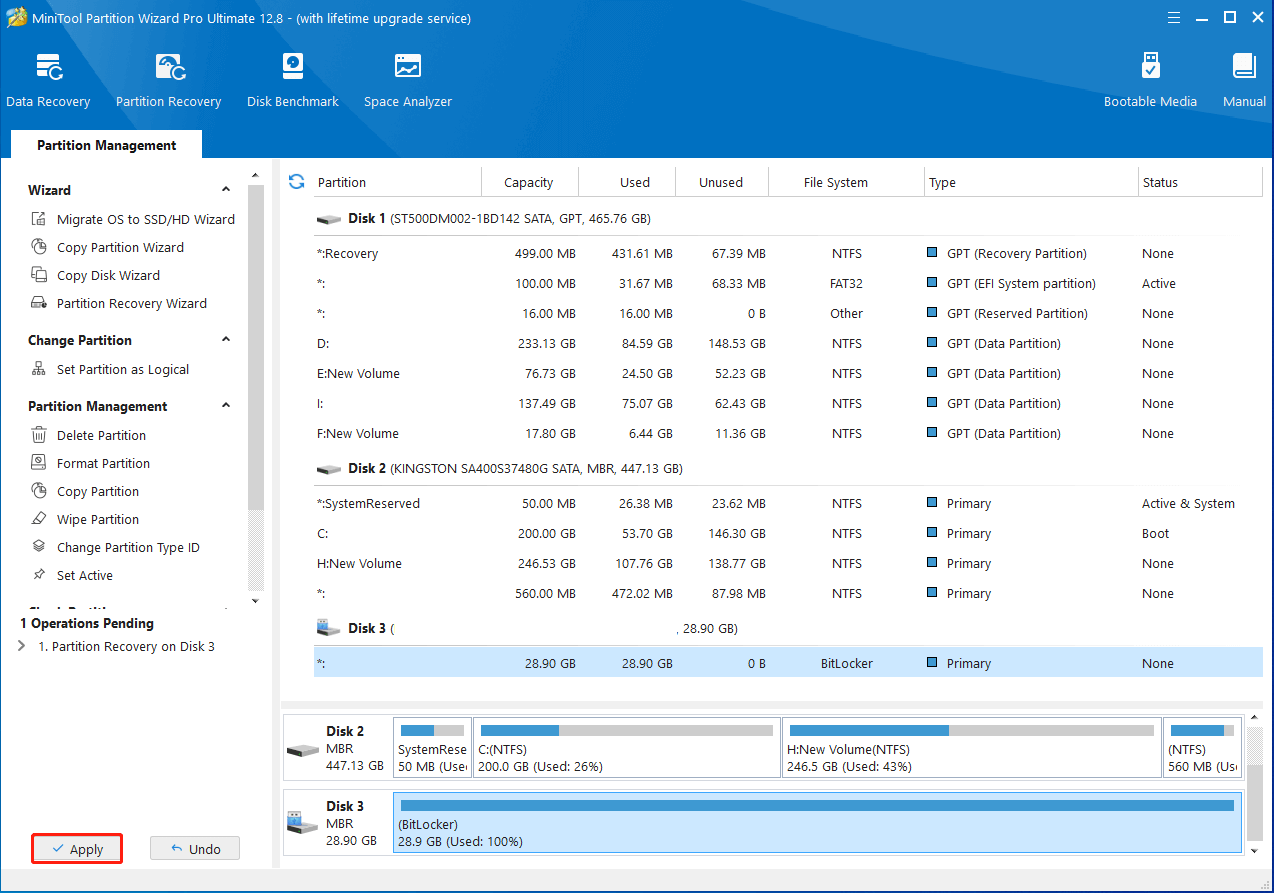Select the 560 MB (NTFS) block in the disk map
The height and width of the screenshot is (893, 1274).
pos(1203,748)
